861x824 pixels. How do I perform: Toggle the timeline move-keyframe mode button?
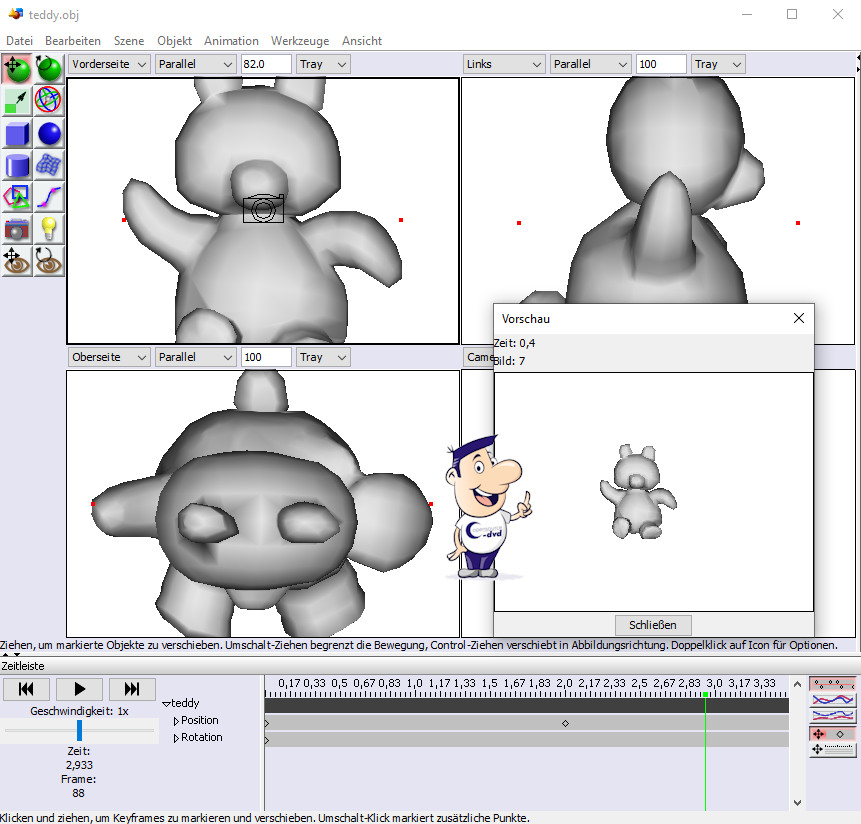tap(832, 733)
